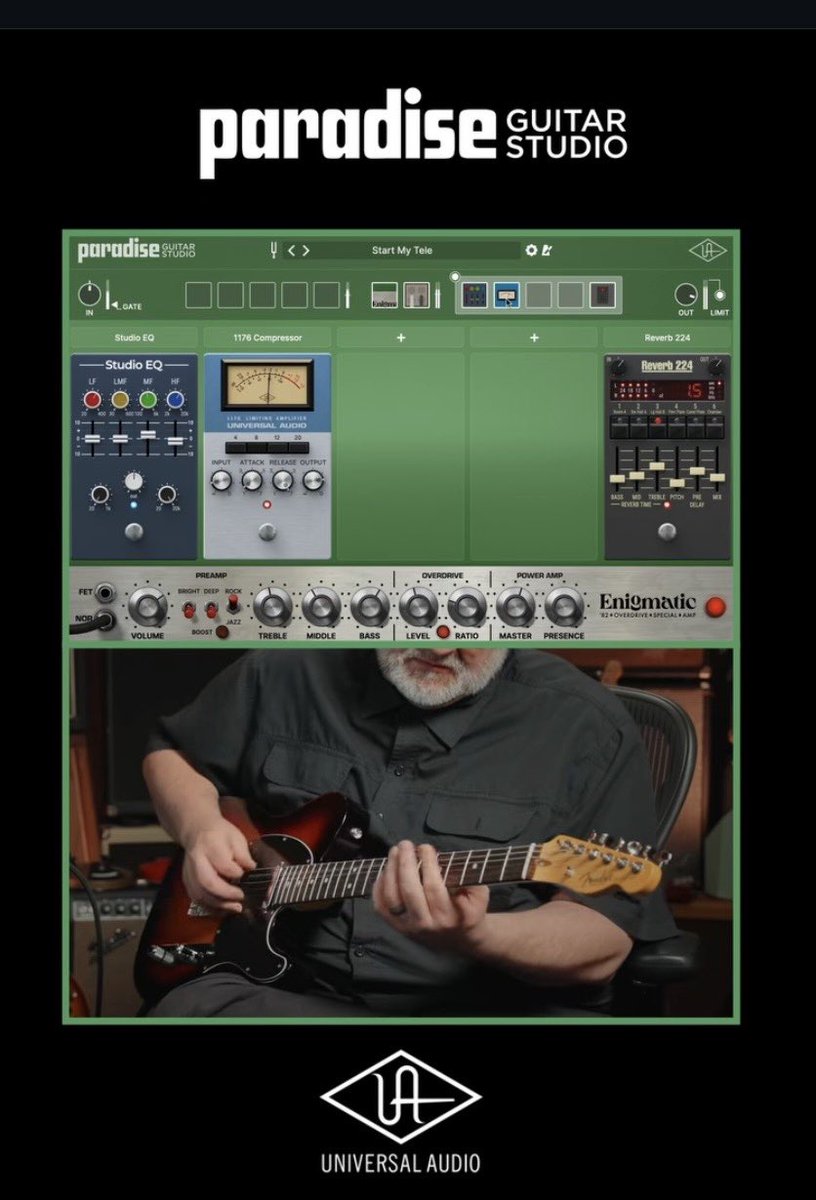The height and width of the screenshot is (1200, 816).
Task: Click the yellow LMF knob on Studio EQ
Action: coord(120,400)
